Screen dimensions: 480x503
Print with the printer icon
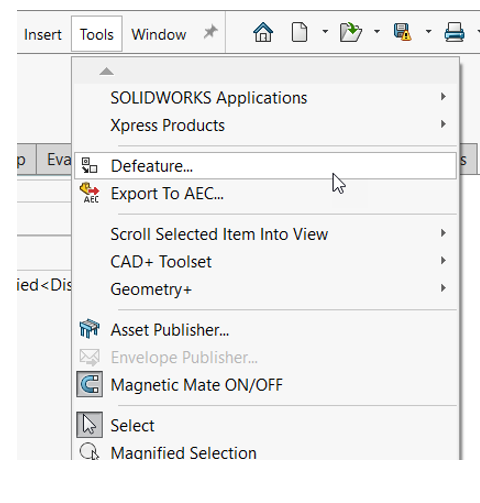click(454, 32)
